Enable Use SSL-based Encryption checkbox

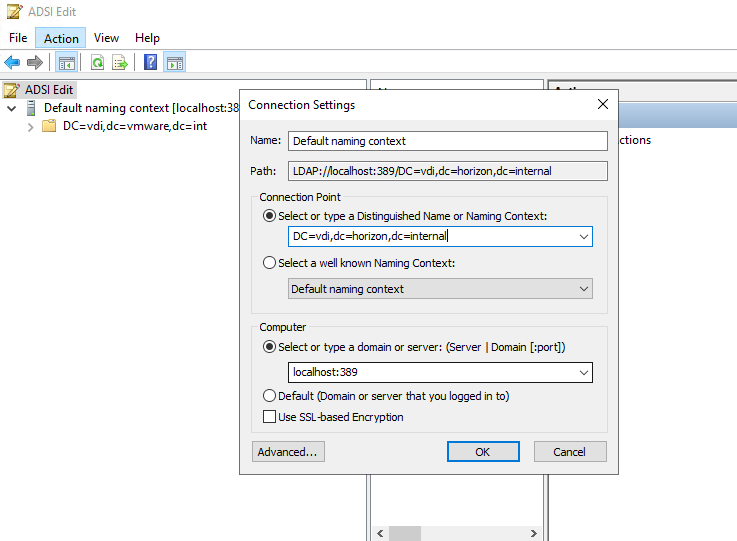(269, 416)
